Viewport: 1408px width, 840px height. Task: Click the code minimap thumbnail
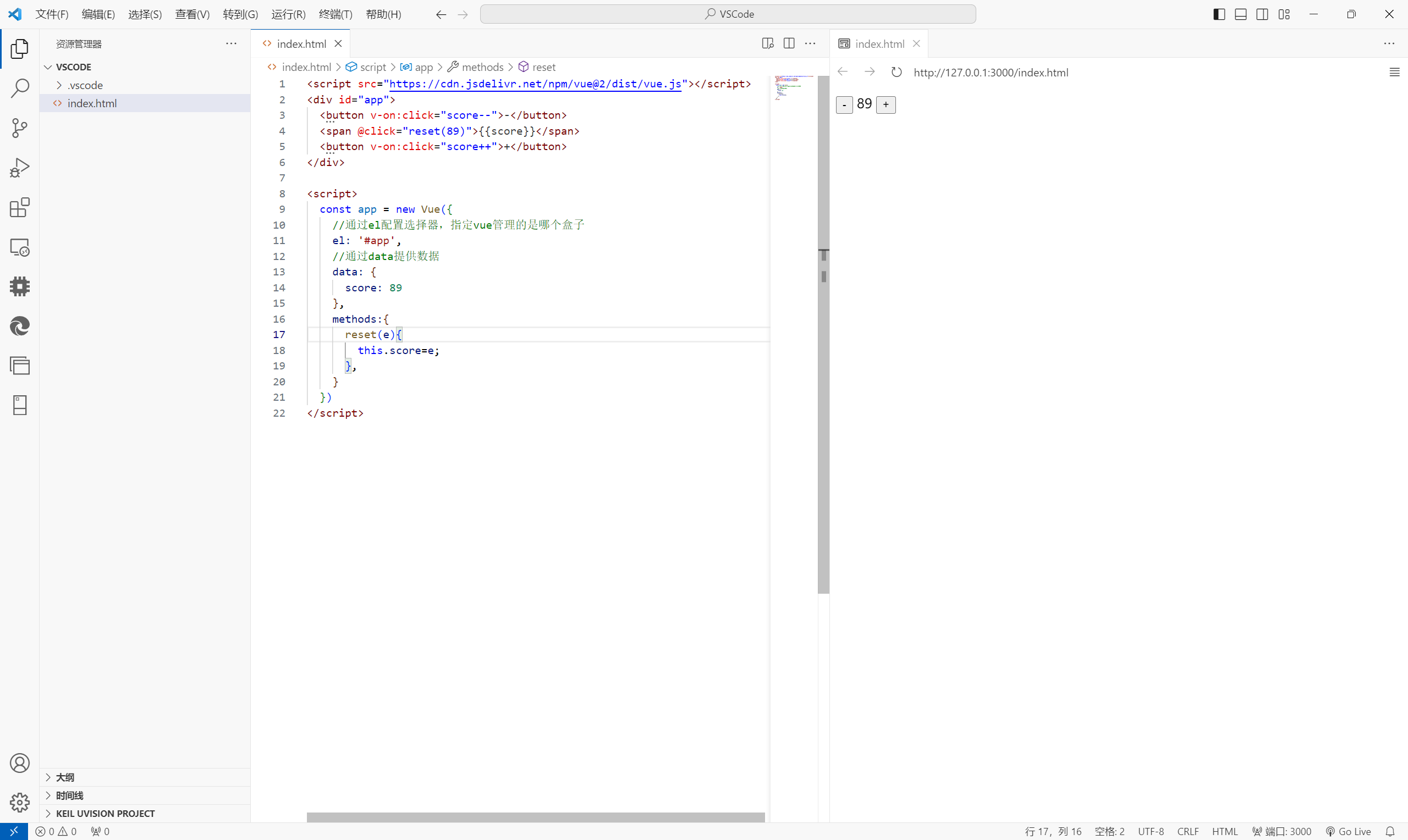[x=794, y=87]
